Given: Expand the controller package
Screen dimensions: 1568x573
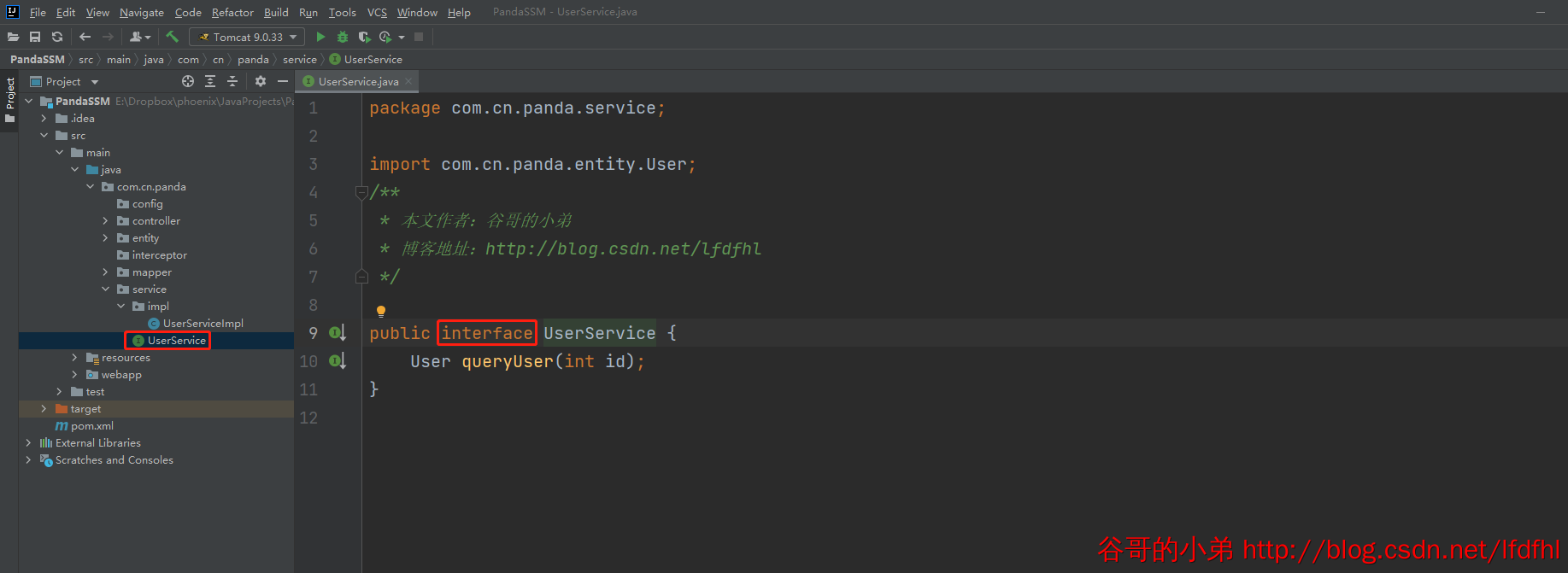Looking at the screenshot, I should pos(106,220).
